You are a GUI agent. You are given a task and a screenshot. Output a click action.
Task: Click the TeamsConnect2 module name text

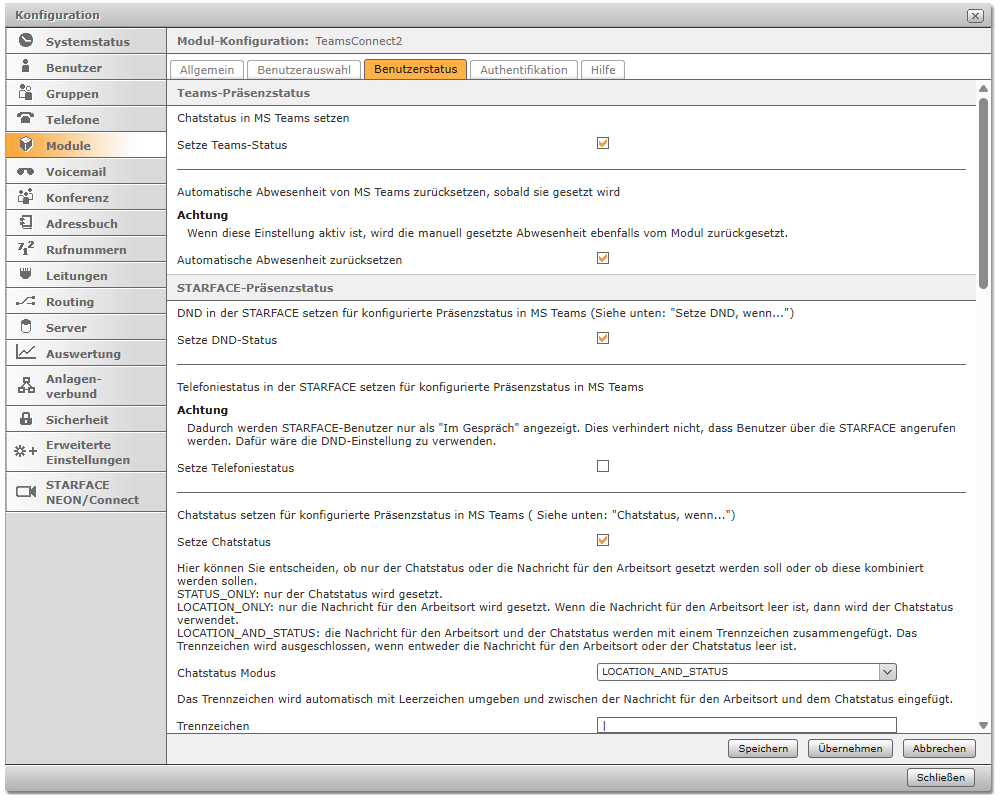(x=358, y=41)
